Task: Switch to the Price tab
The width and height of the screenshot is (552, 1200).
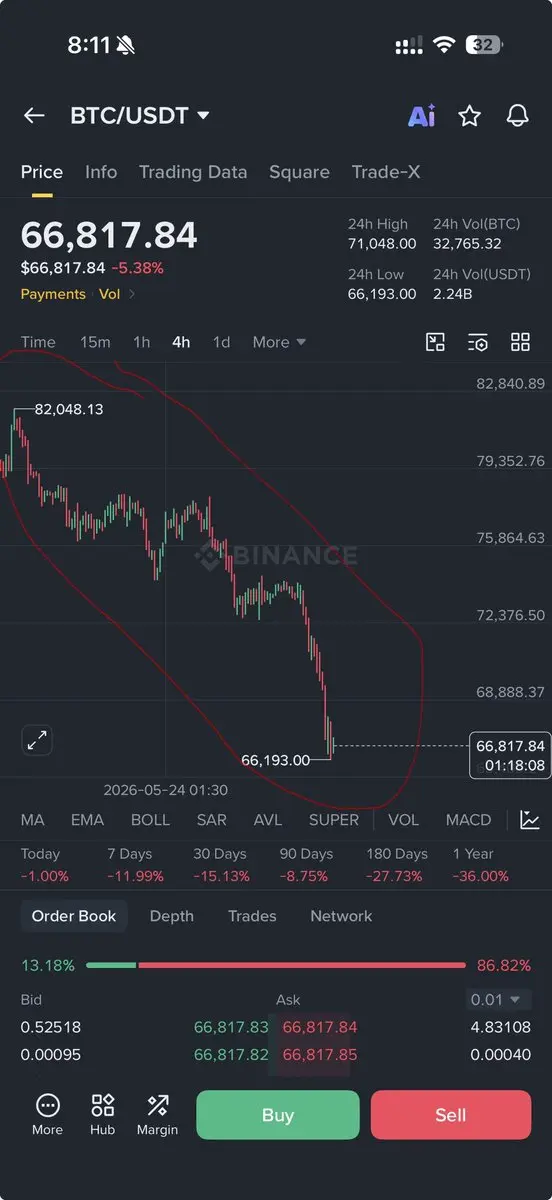Action: click(42, 172)
